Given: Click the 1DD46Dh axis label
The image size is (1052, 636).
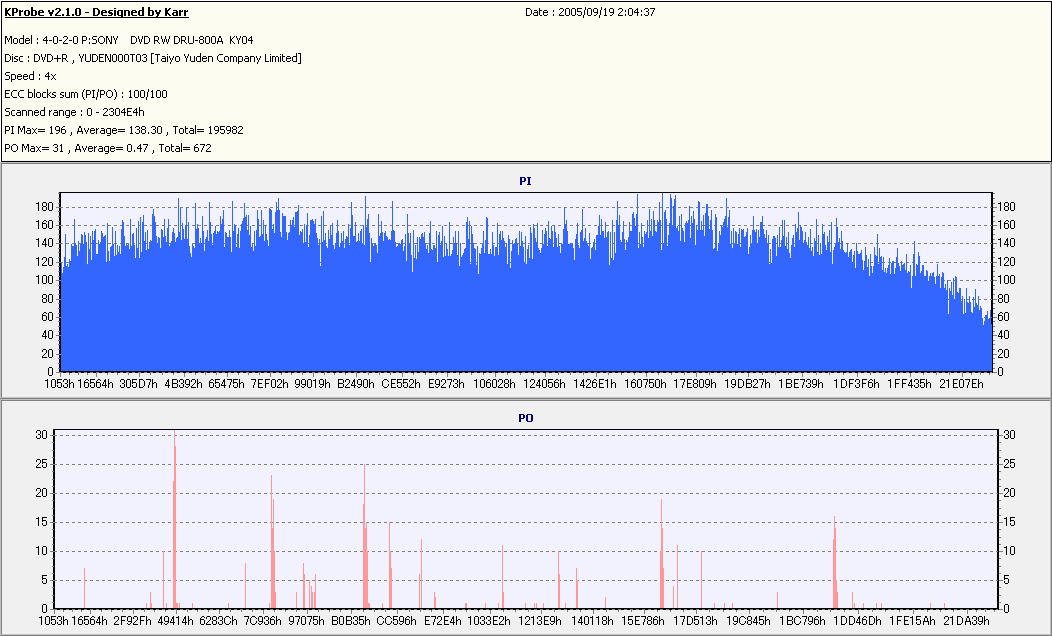Looking at the screenshot, I should [x=857, y=621].
